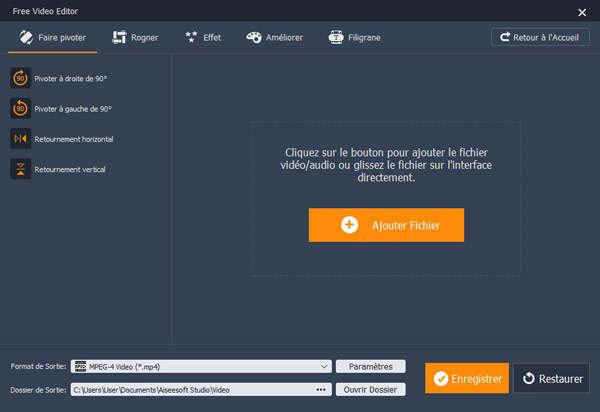Open the MPEG-4 Video format combo box
This screenshot has height=412, width=600.
tap(201, 366)
